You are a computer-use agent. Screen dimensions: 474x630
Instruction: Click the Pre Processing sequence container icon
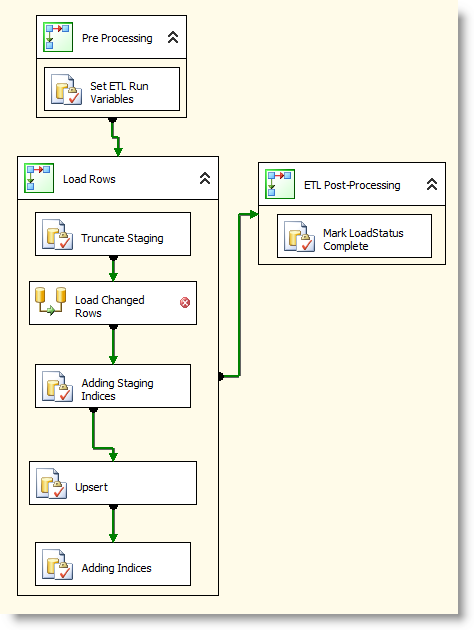coord(58,37)
